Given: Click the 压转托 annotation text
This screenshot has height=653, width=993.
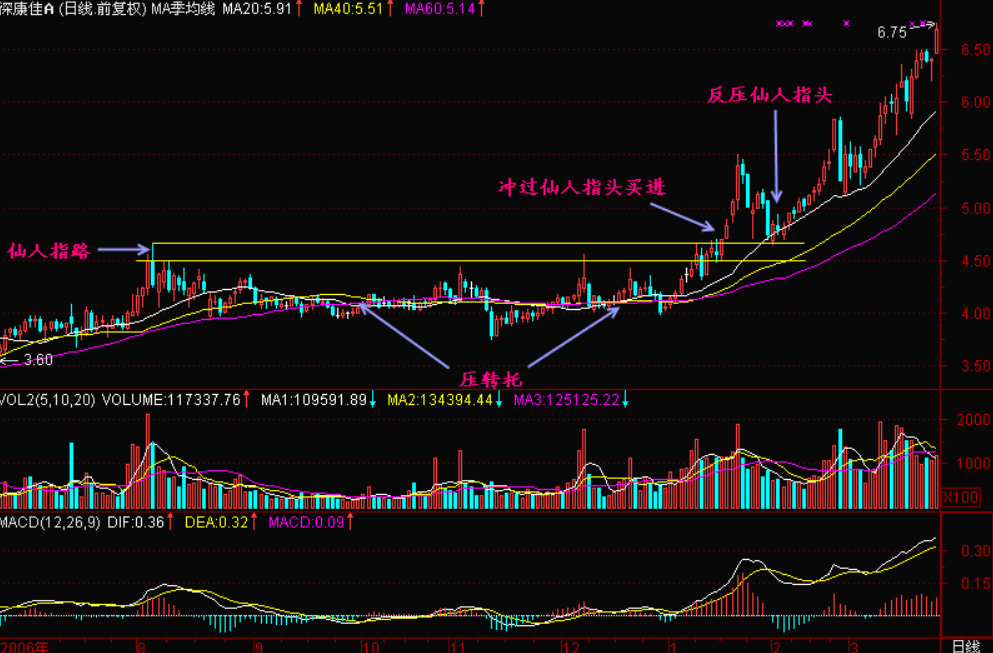Looking at the screenshot, I should point(490,379).
